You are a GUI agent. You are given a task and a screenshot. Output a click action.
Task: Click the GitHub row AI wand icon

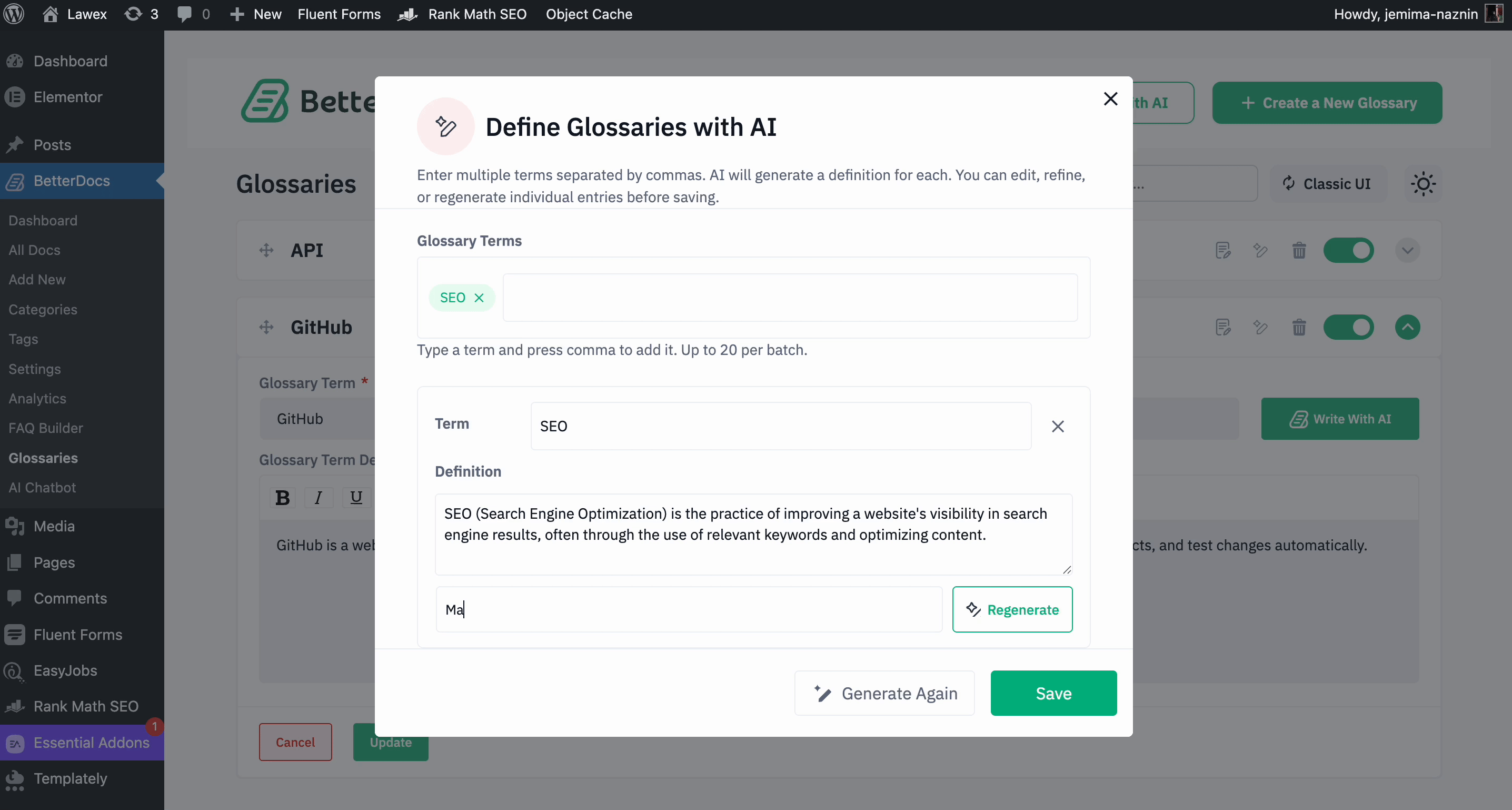(x=1260, y=327)
